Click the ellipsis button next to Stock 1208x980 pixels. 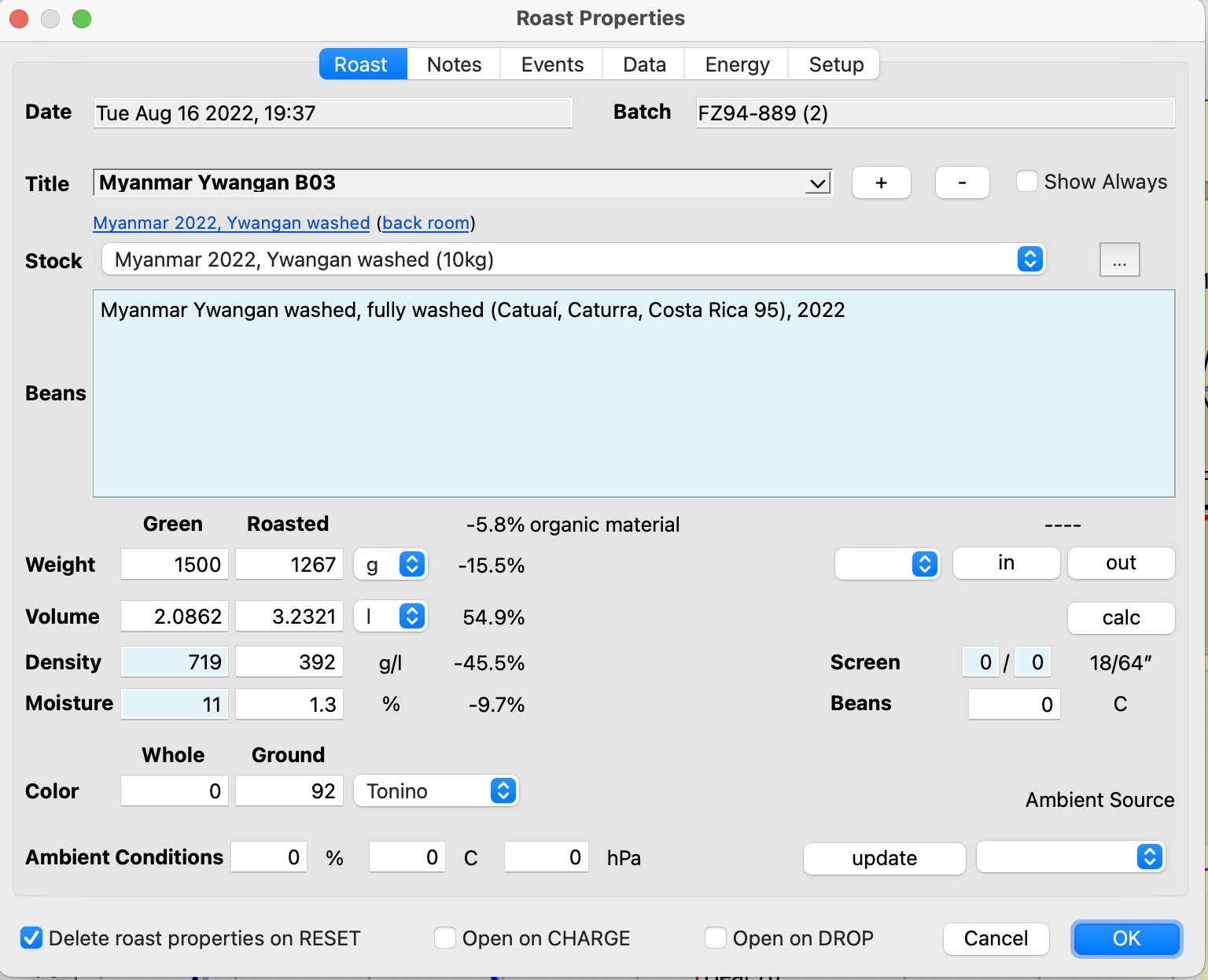click(1119, 260)
